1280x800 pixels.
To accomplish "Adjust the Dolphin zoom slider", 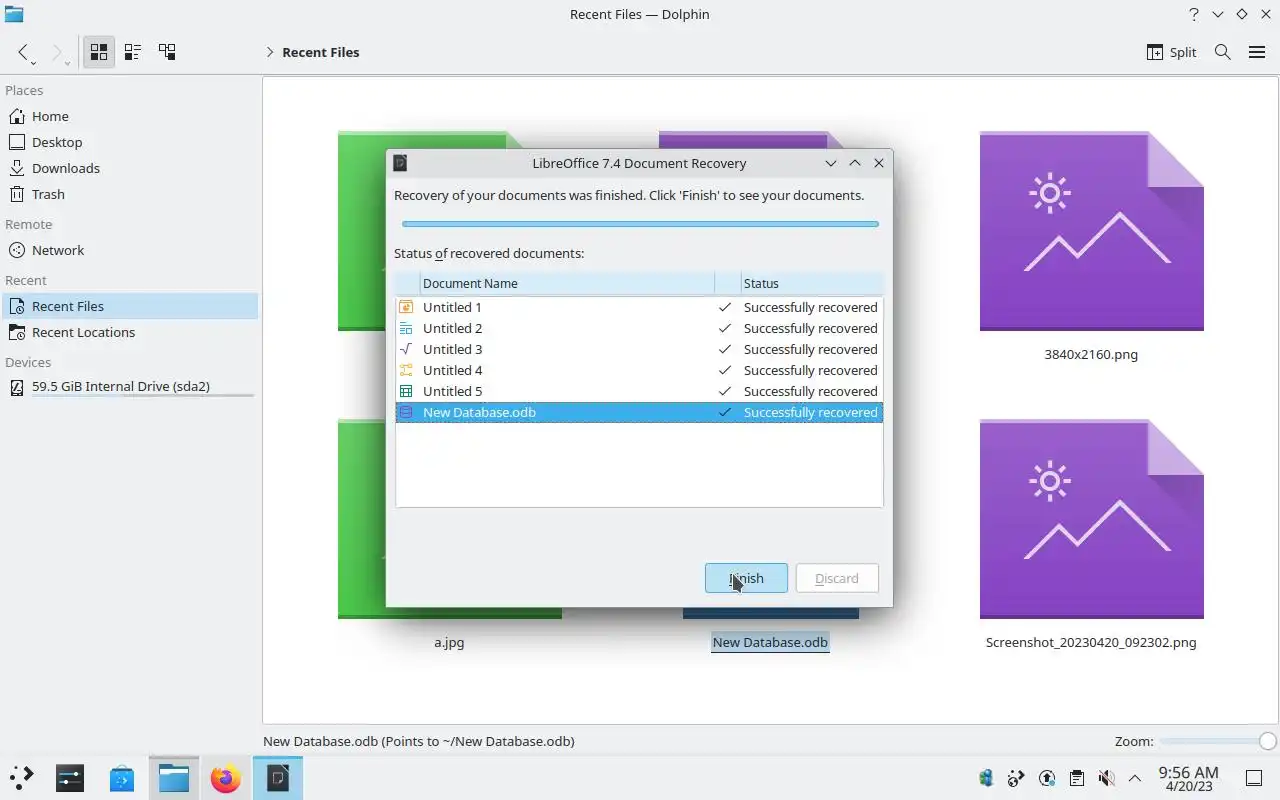I will [1217, 741].
